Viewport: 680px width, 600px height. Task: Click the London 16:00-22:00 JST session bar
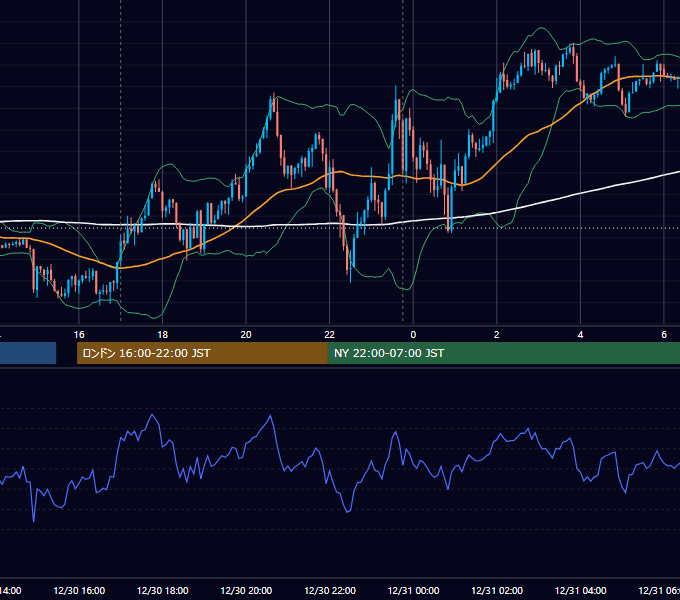pos(202,353)
